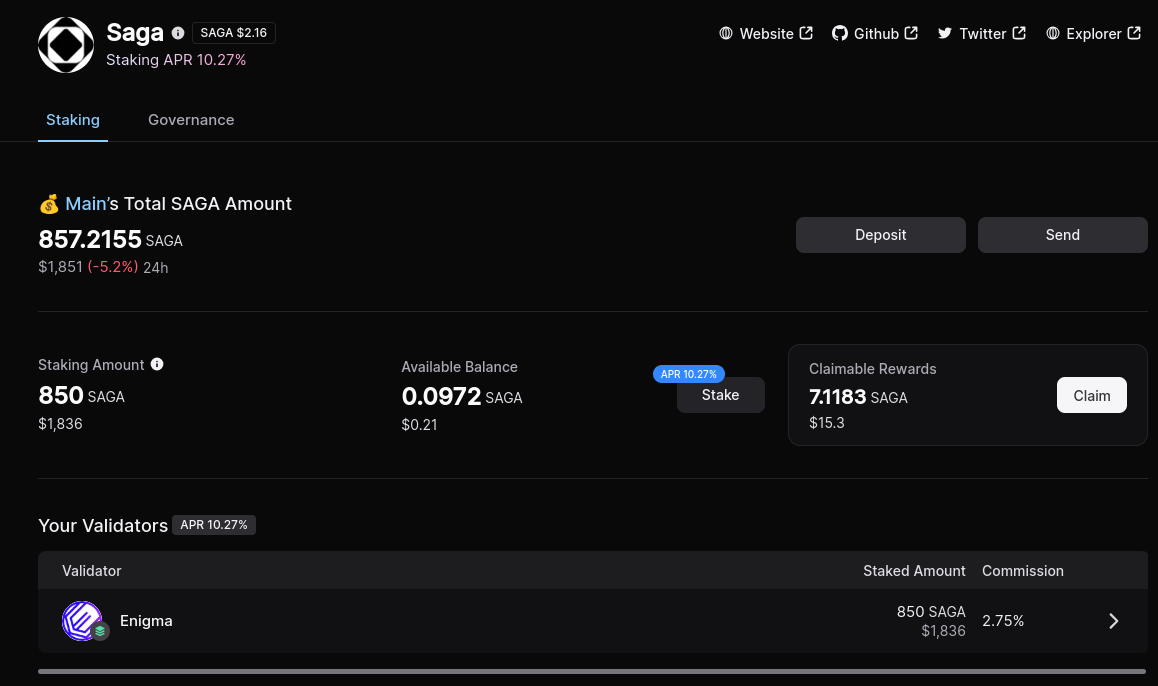Click the globe icon beside Website
1158x686 pixels.
[x=726, y=33]
